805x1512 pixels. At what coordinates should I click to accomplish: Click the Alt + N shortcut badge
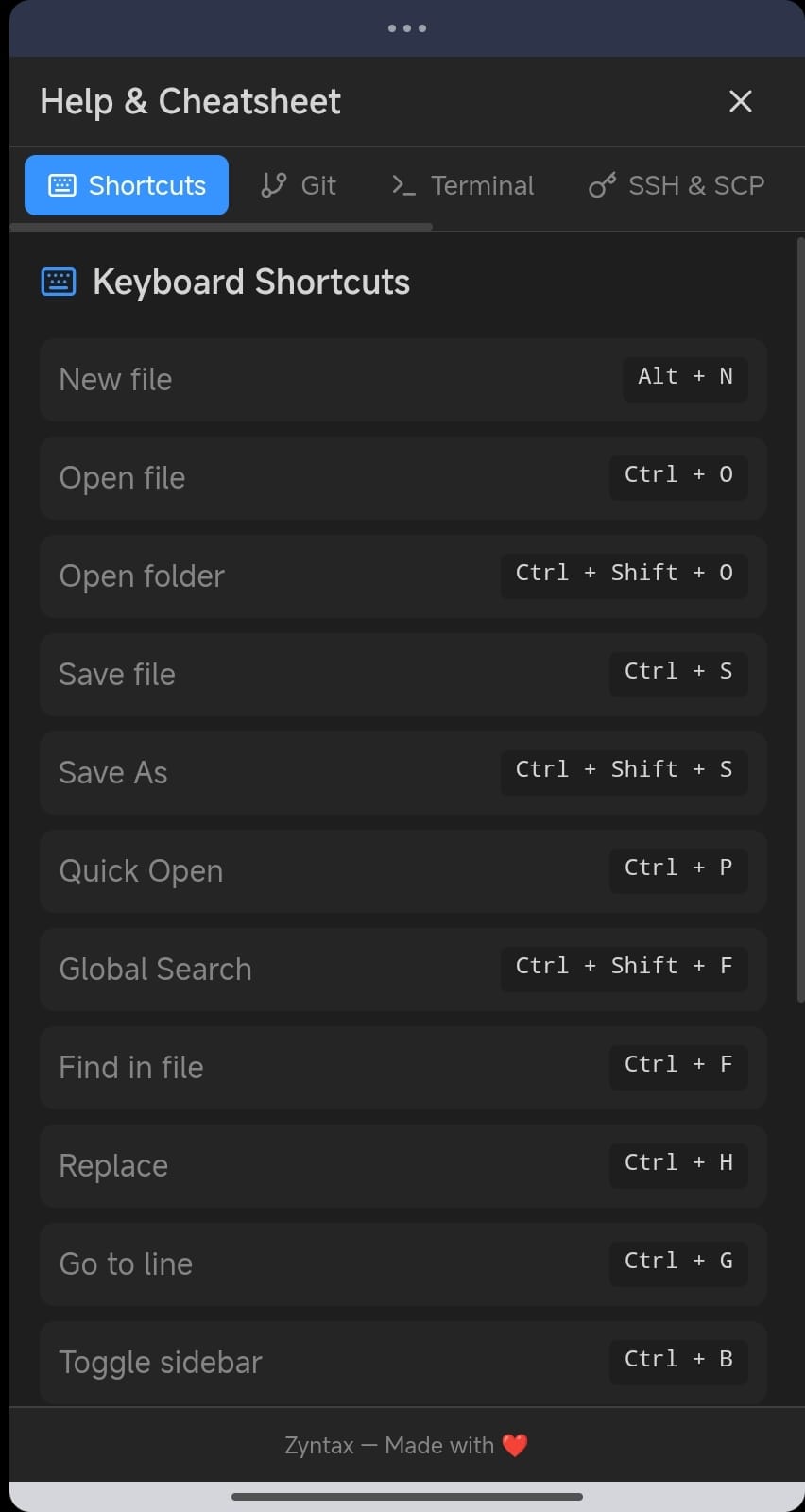pos(684,378)
